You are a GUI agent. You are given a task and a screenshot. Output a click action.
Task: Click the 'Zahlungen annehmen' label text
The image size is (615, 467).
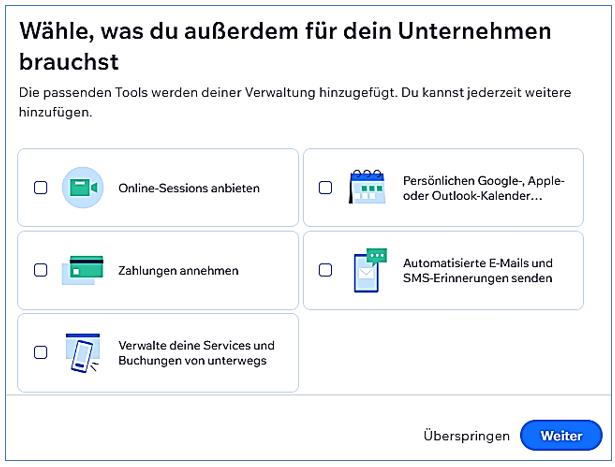point(178,270)
